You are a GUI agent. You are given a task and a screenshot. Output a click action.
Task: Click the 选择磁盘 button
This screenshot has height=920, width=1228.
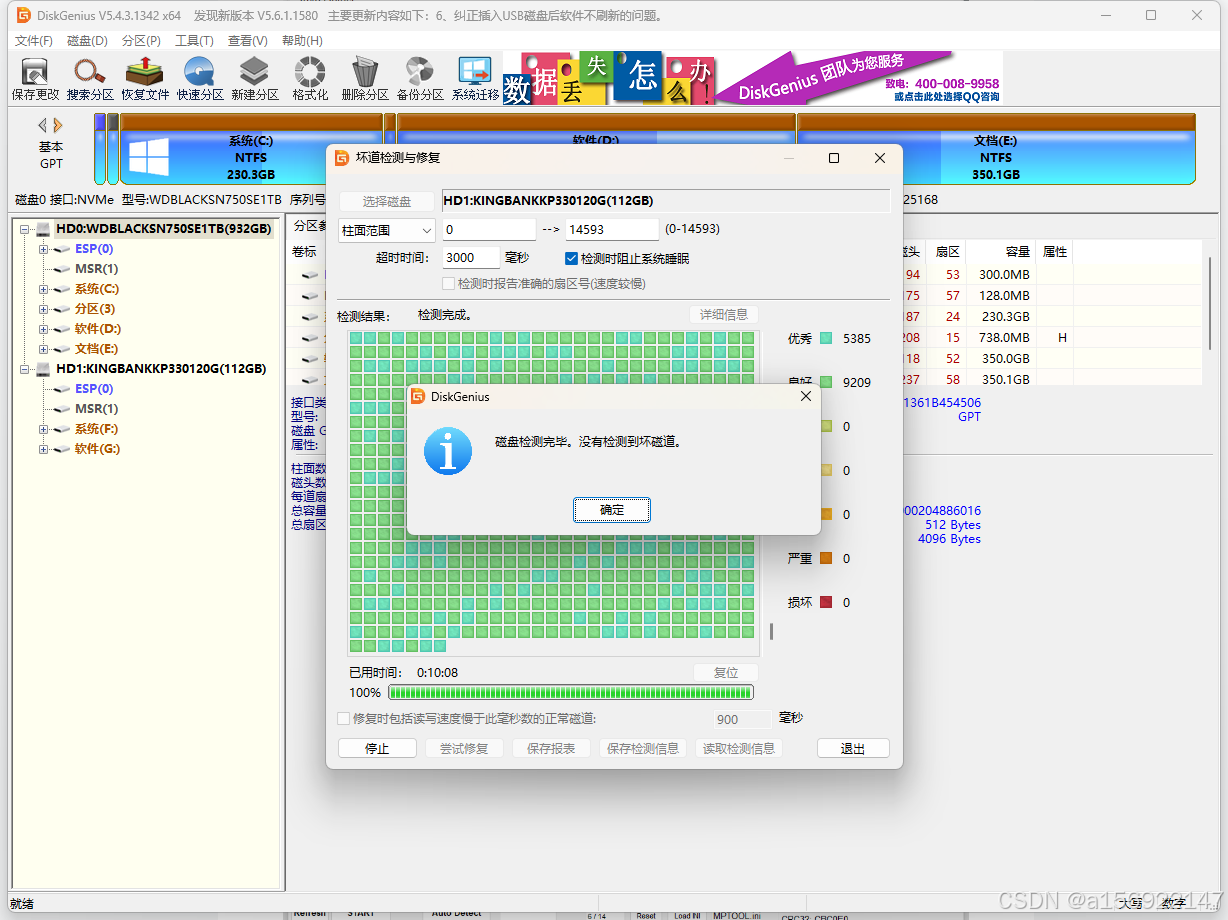click(x=387, y=201)
